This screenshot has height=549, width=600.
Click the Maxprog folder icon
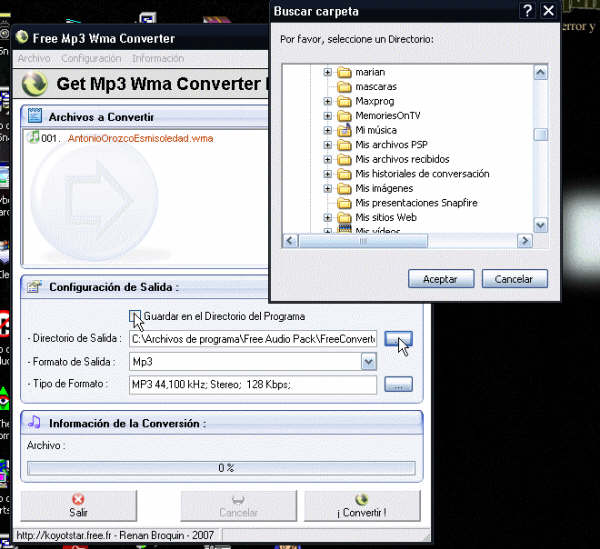tap(344, 101)
